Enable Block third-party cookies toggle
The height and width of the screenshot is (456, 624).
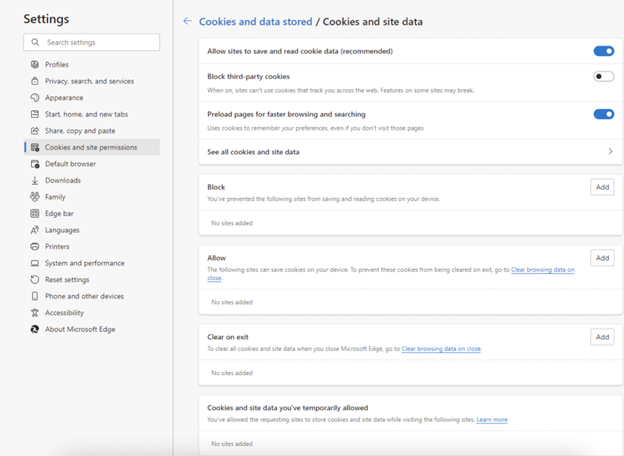coord(603,76)
